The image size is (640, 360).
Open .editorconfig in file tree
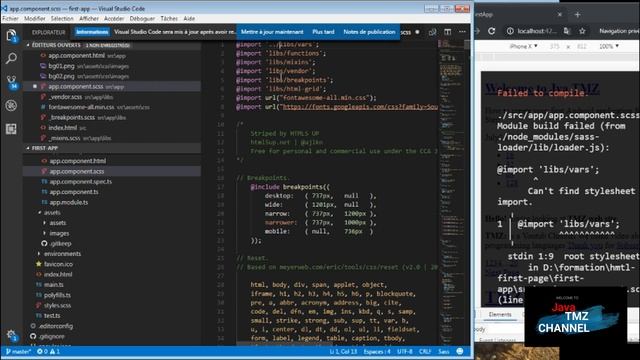coord(56,326)
